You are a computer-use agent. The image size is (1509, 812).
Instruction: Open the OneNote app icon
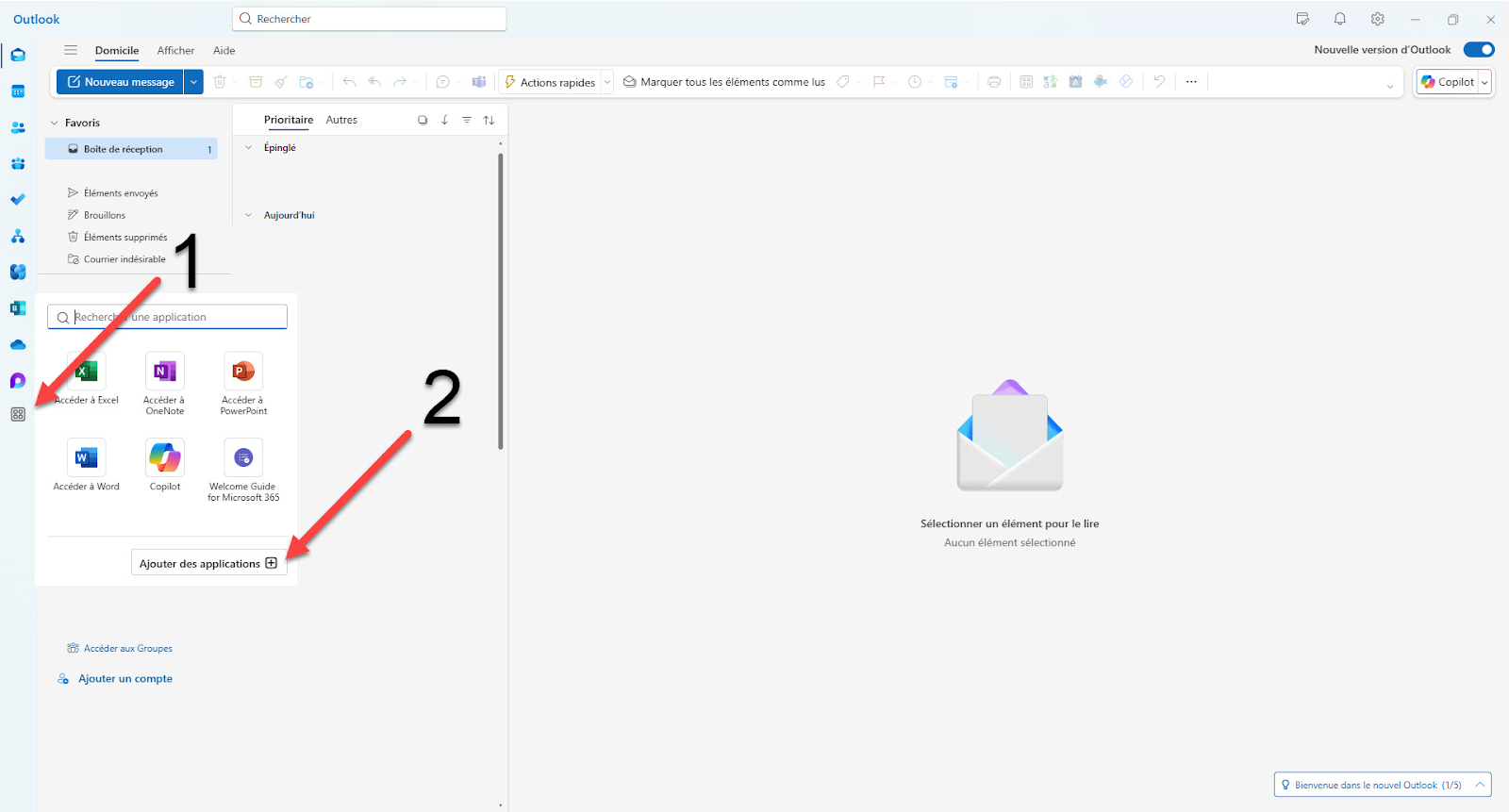click(x=164, y=373)
